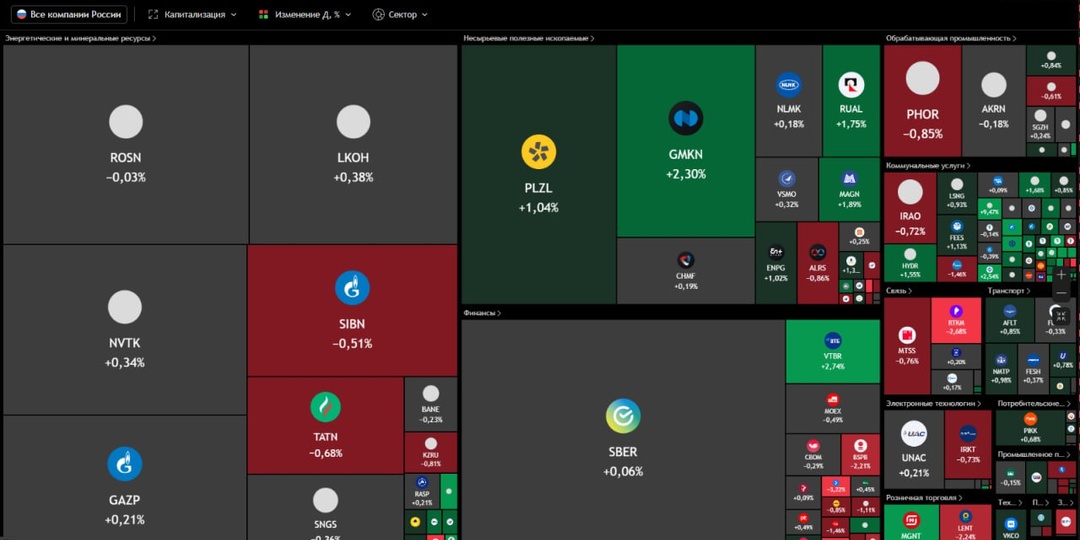1080x540 pixels.
Task: Expand the Связь sector
Action: [x=899, y=291]
